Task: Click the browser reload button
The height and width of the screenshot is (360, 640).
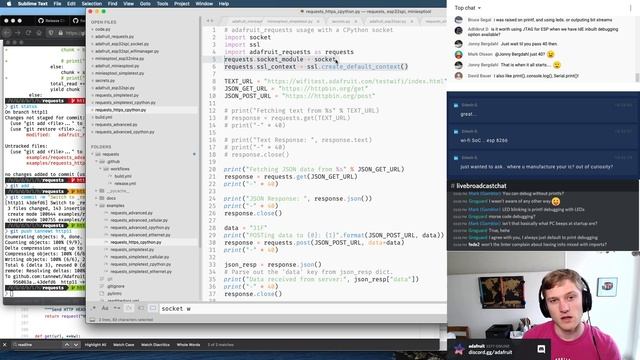Action: tap(28, 33)
